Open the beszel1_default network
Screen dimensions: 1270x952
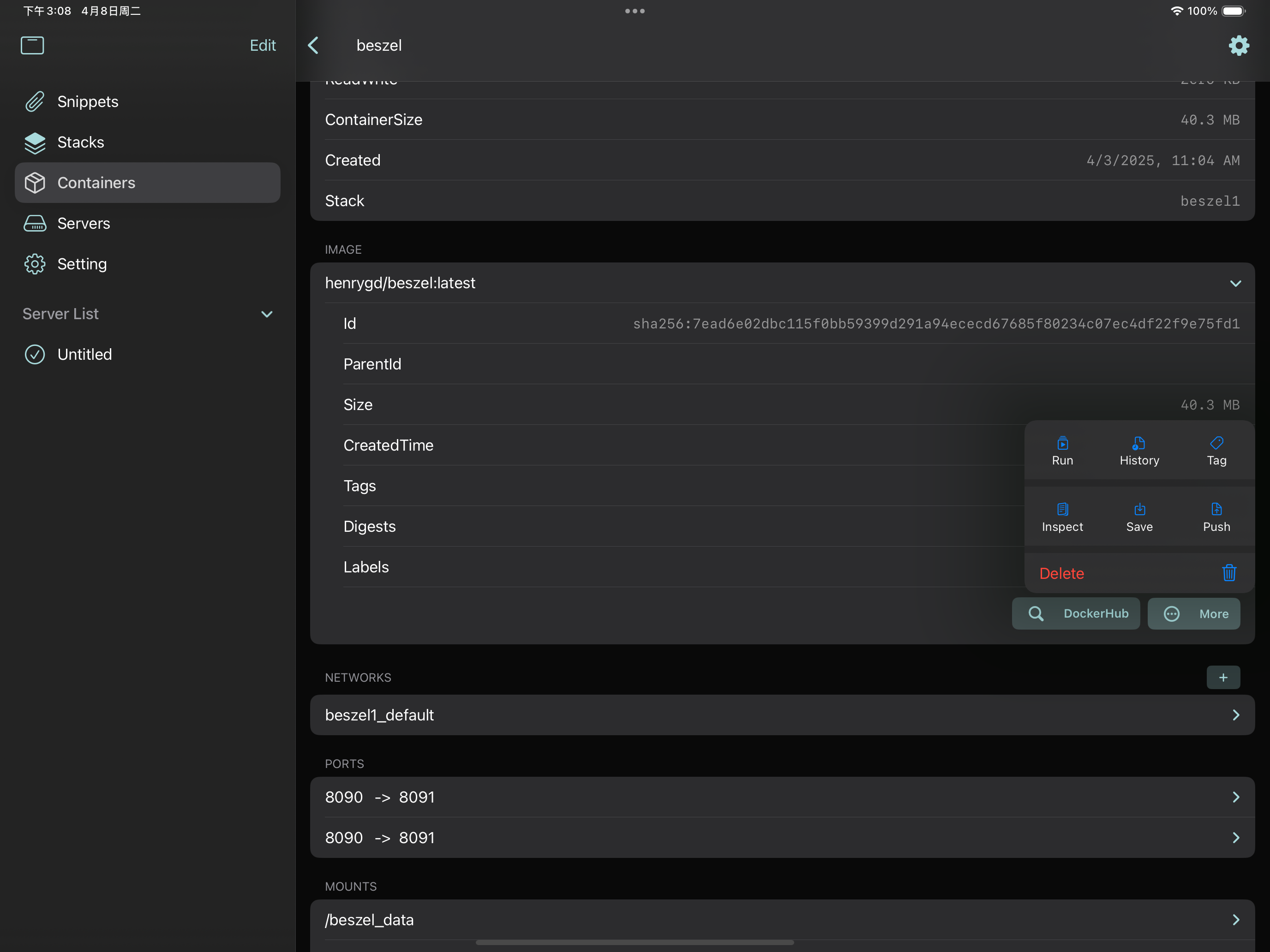pos(782,715)
